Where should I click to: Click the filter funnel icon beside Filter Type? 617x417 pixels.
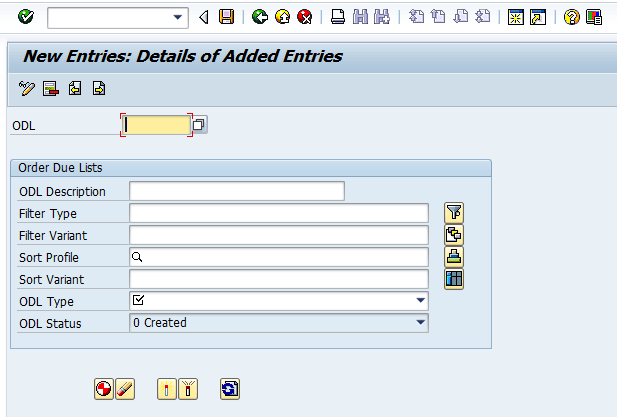point(454,212)
